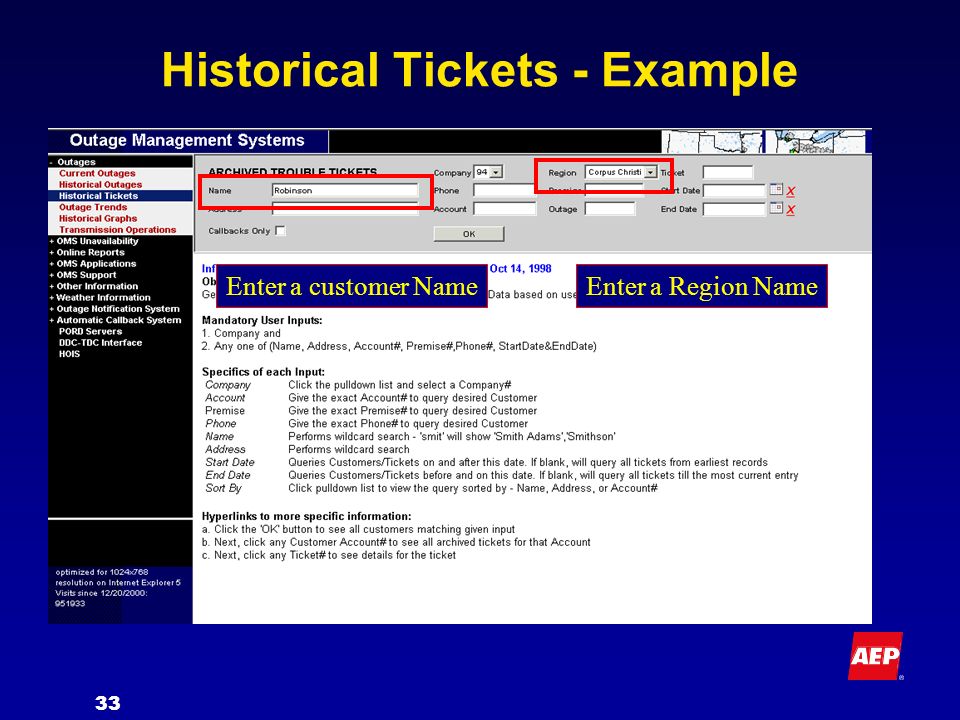960x720 pixels.
Task: Focus the Start Date input field
Action: [735, 190]
